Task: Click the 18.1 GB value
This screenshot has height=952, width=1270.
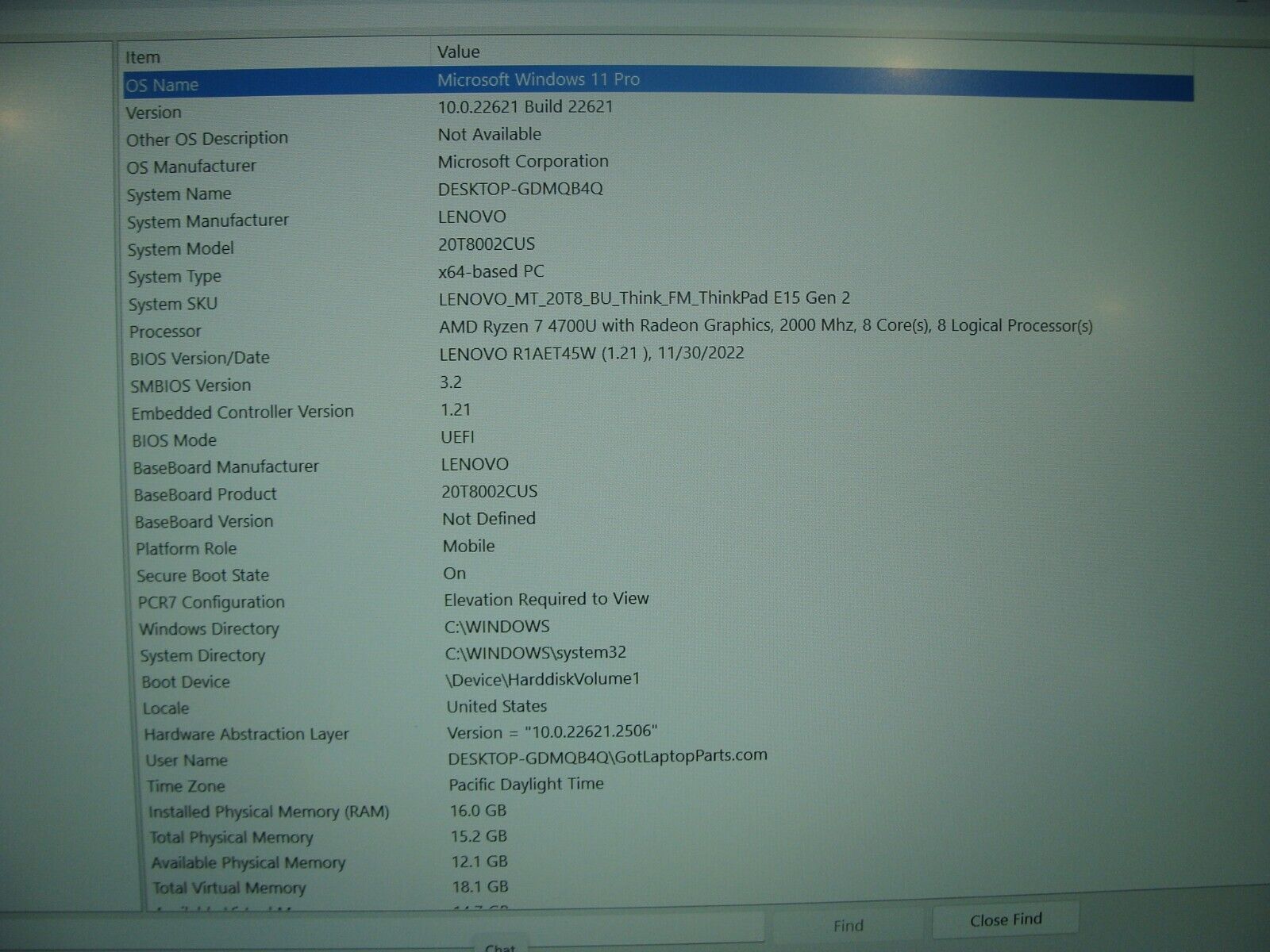Action: [x=480, y=887]
